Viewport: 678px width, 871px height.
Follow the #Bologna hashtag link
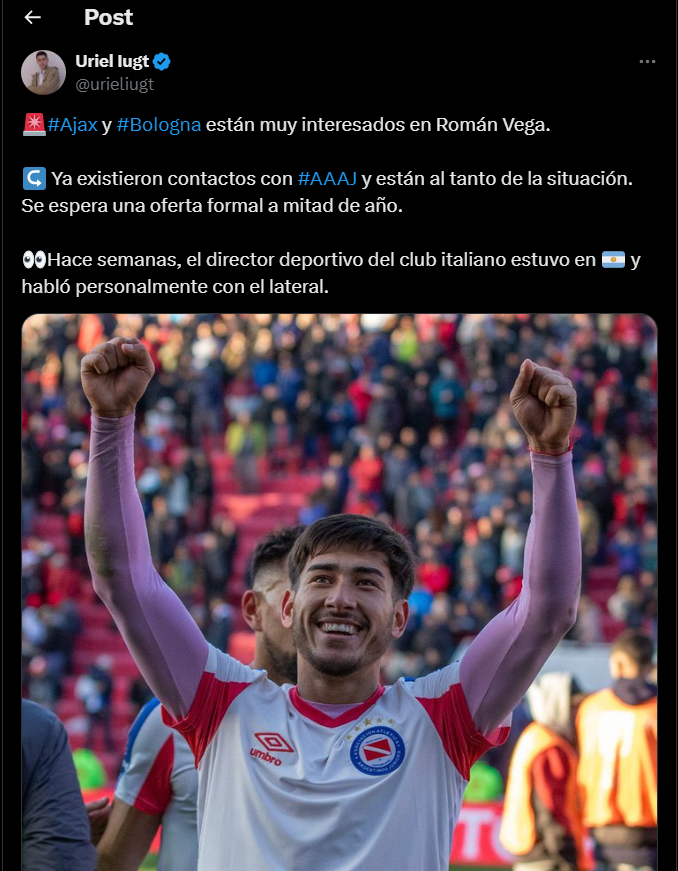(159, 125)
